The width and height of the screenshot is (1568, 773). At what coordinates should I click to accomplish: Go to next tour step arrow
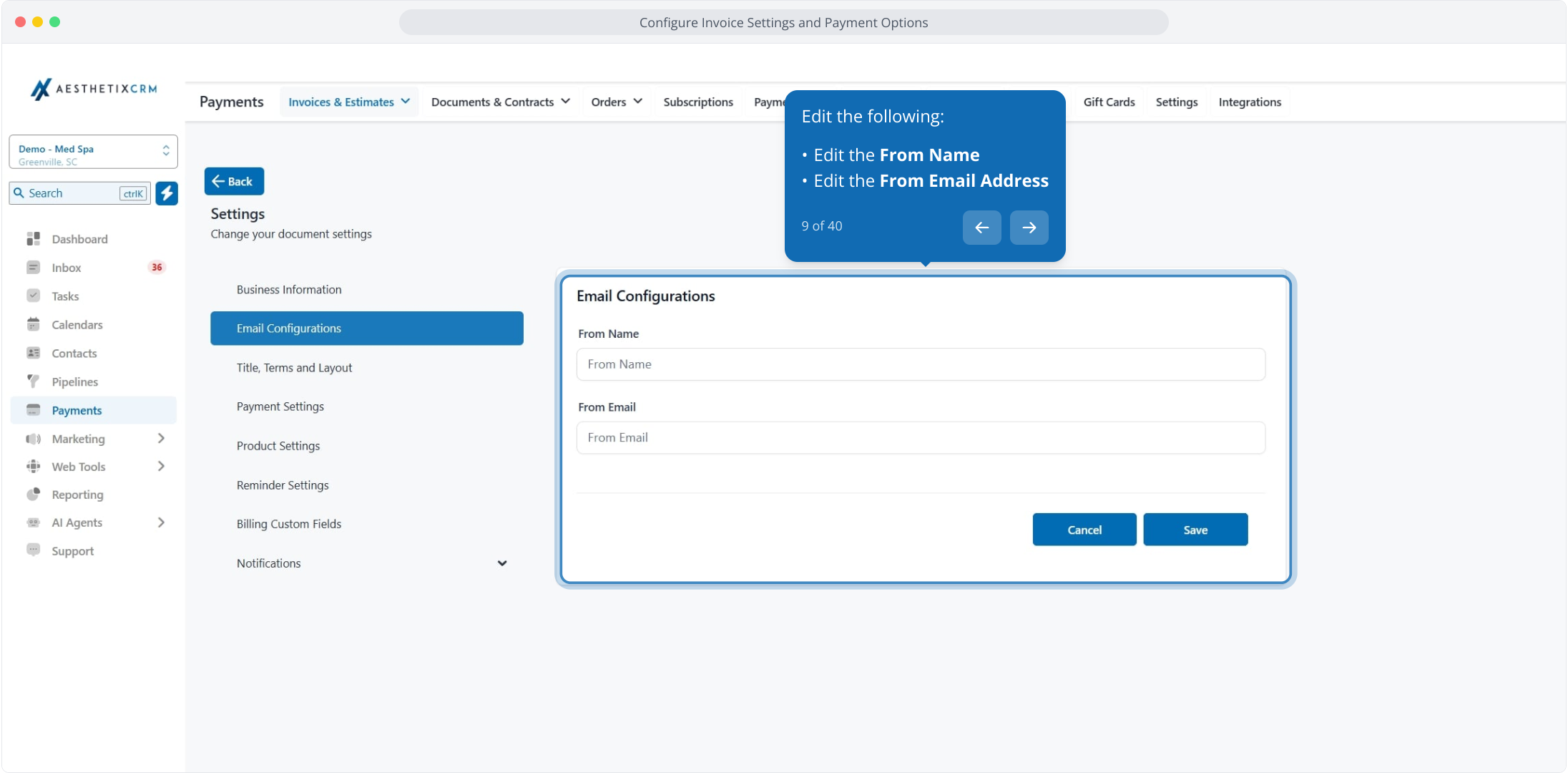pos(1029,228)
